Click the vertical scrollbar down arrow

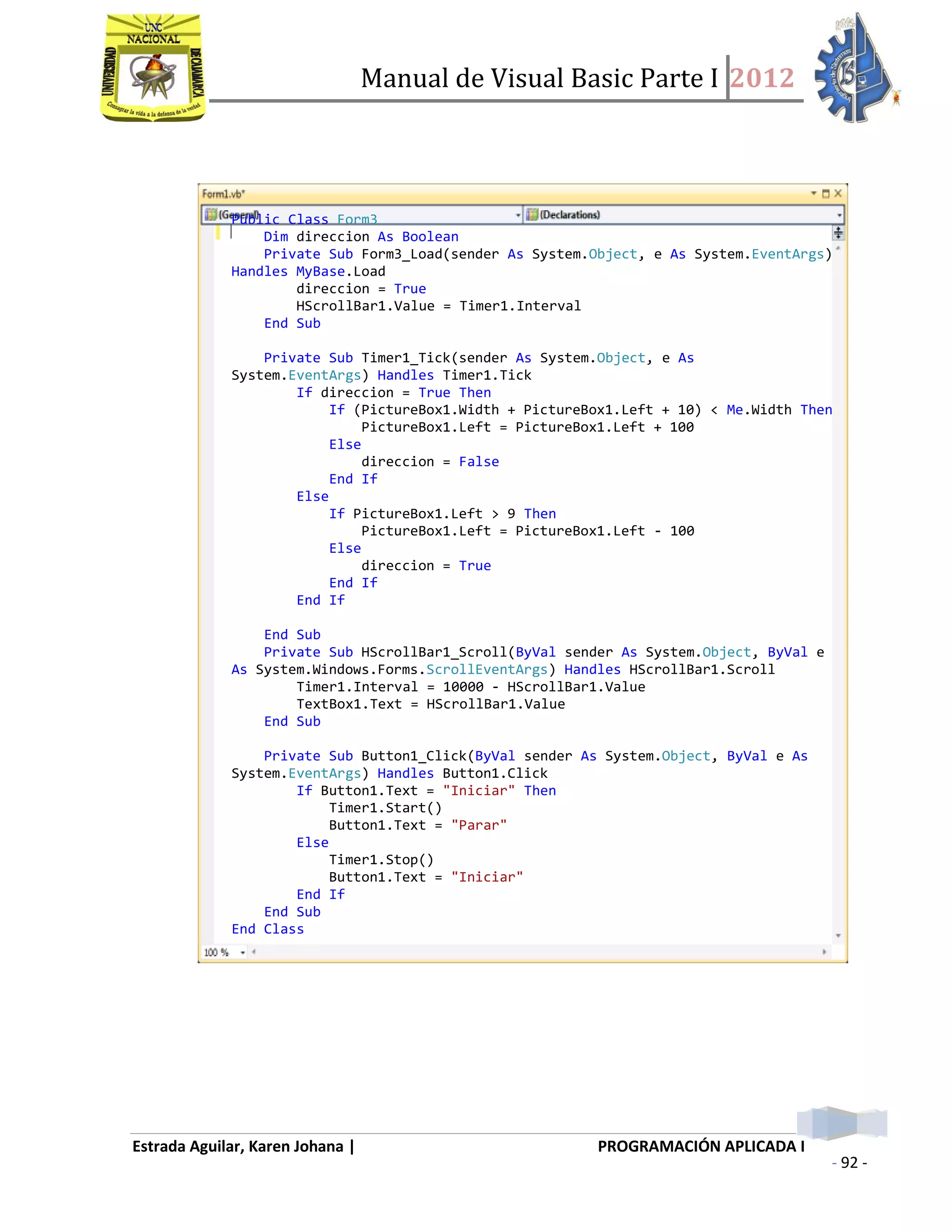pyautogui.click(x=838, y=936)
